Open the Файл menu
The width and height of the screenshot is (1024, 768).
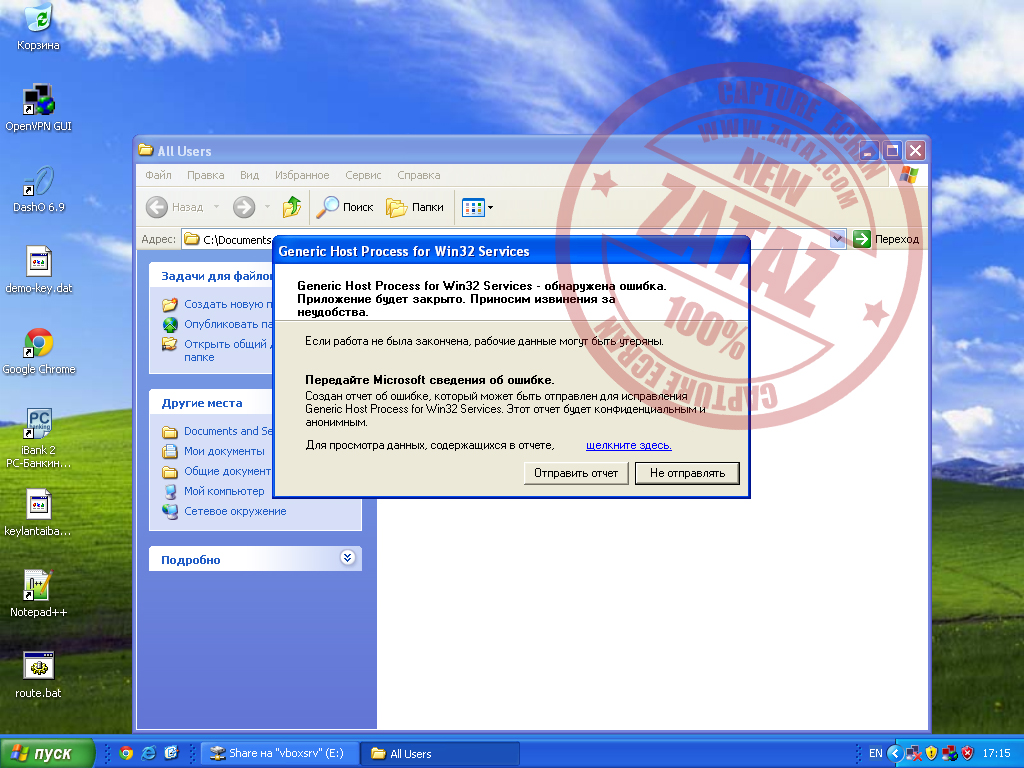click(158, 175)
